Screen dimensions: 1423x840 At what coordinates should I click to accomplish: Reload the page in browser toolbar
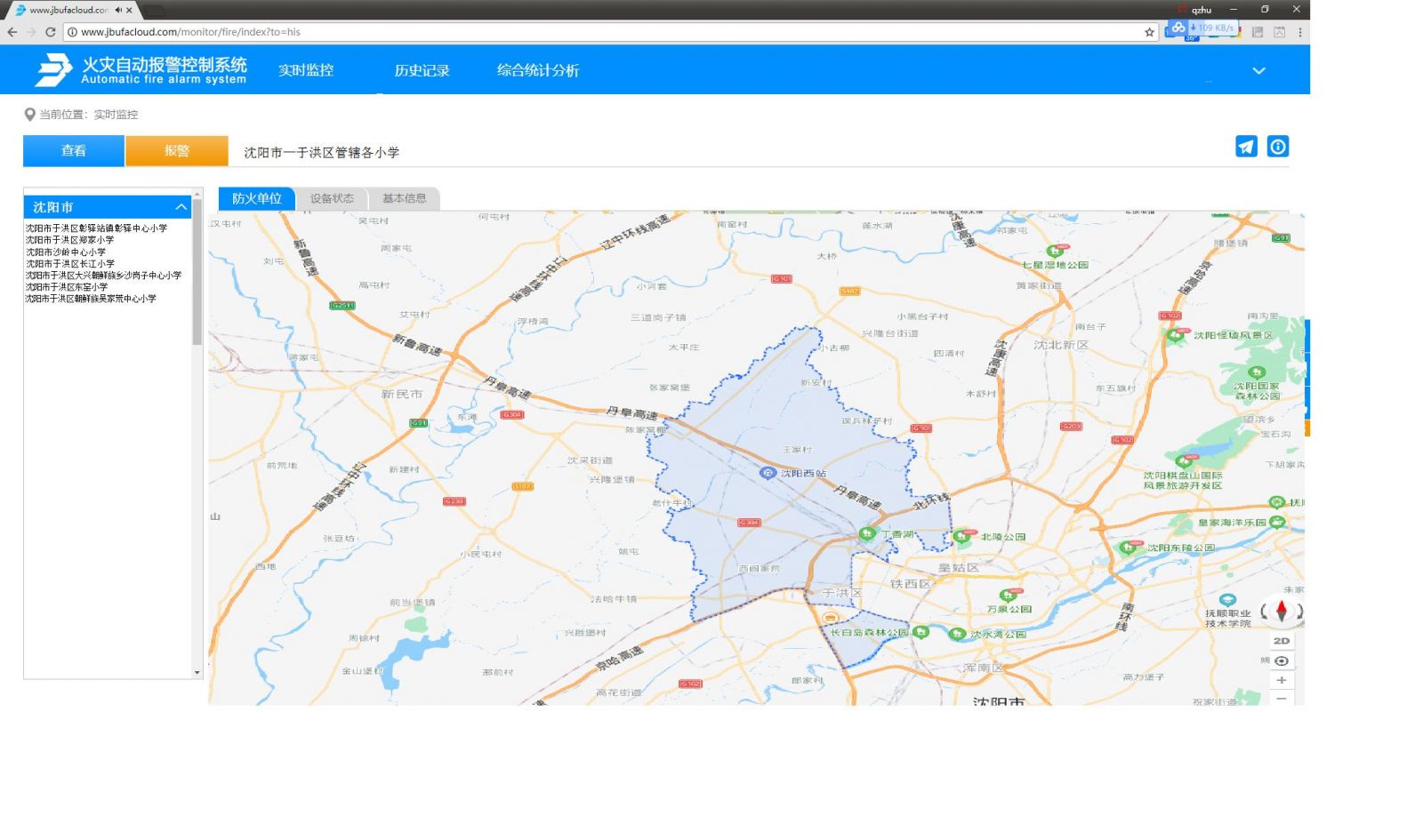point(51,32)
